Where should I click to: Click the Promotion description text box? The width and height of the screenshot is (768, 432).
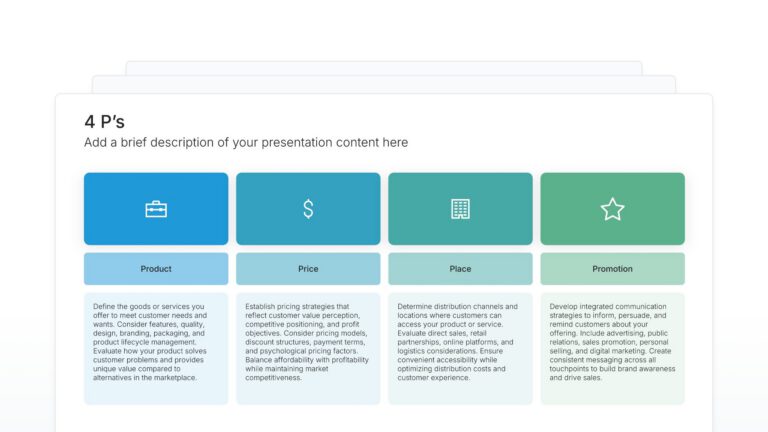point(612,343)
